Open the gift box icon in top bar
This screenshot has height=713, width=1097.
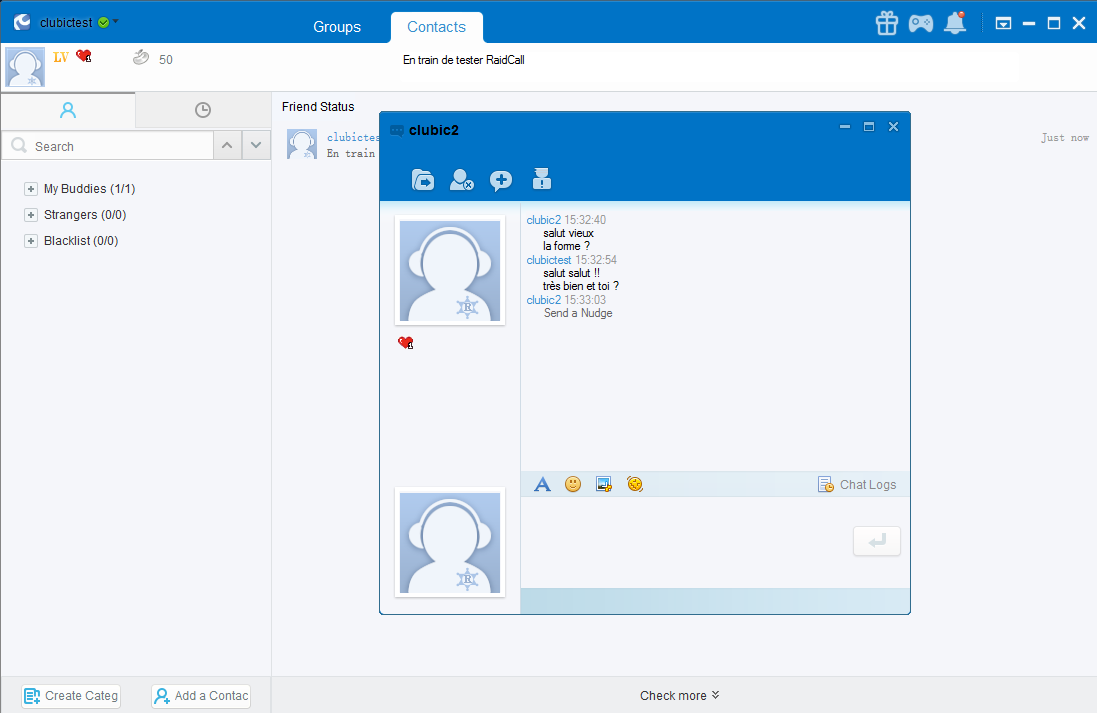click(x=886, y=23)
